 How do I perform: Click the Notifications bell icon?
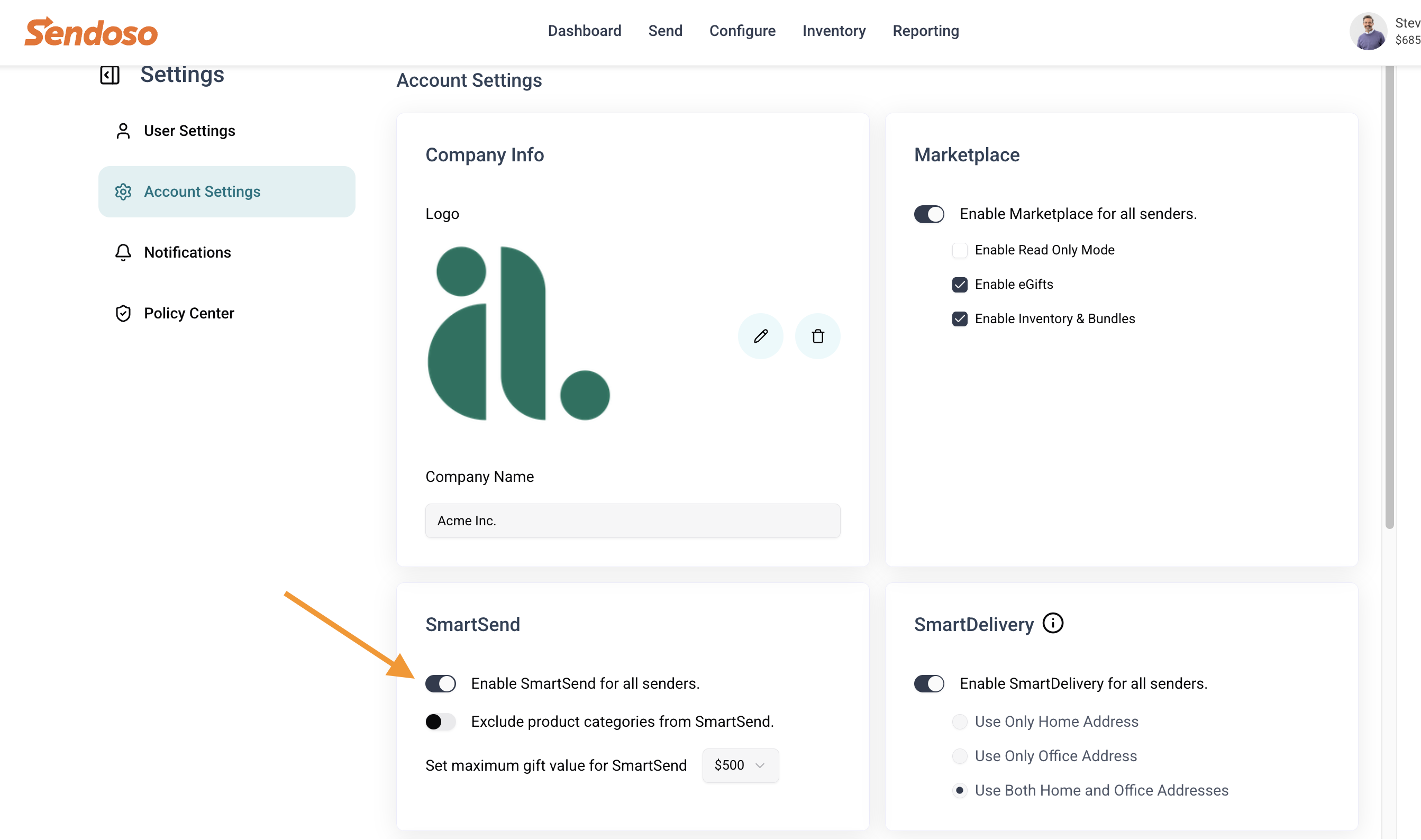(x=123, y=252)
